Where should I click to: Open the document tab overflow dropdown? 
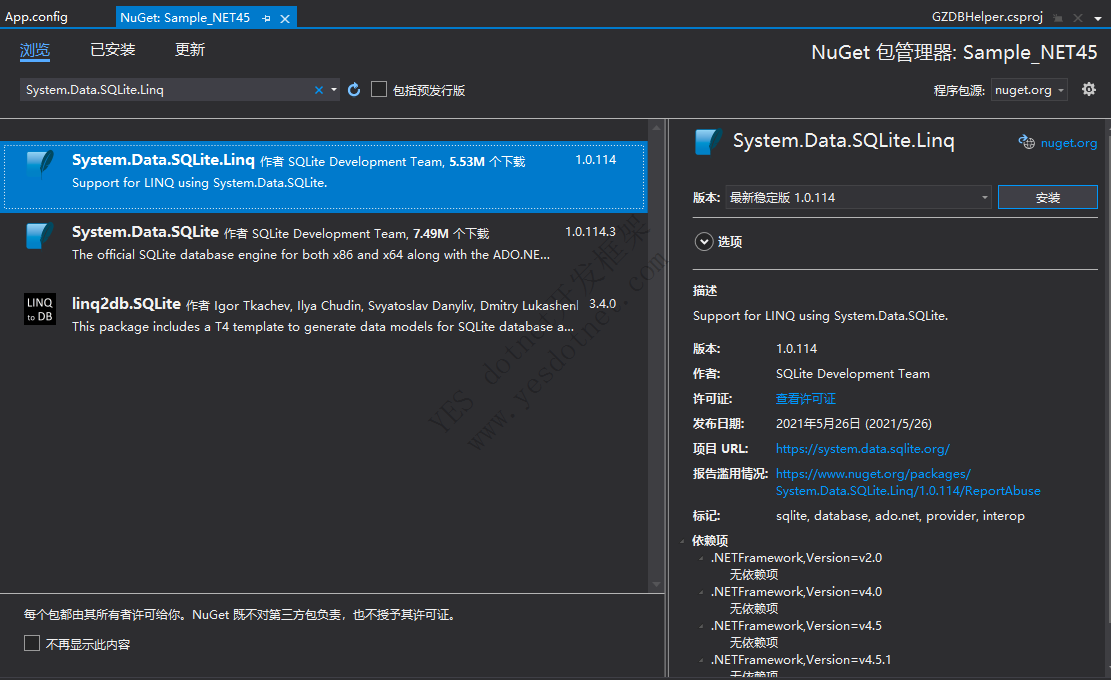tap(1098, 19)
